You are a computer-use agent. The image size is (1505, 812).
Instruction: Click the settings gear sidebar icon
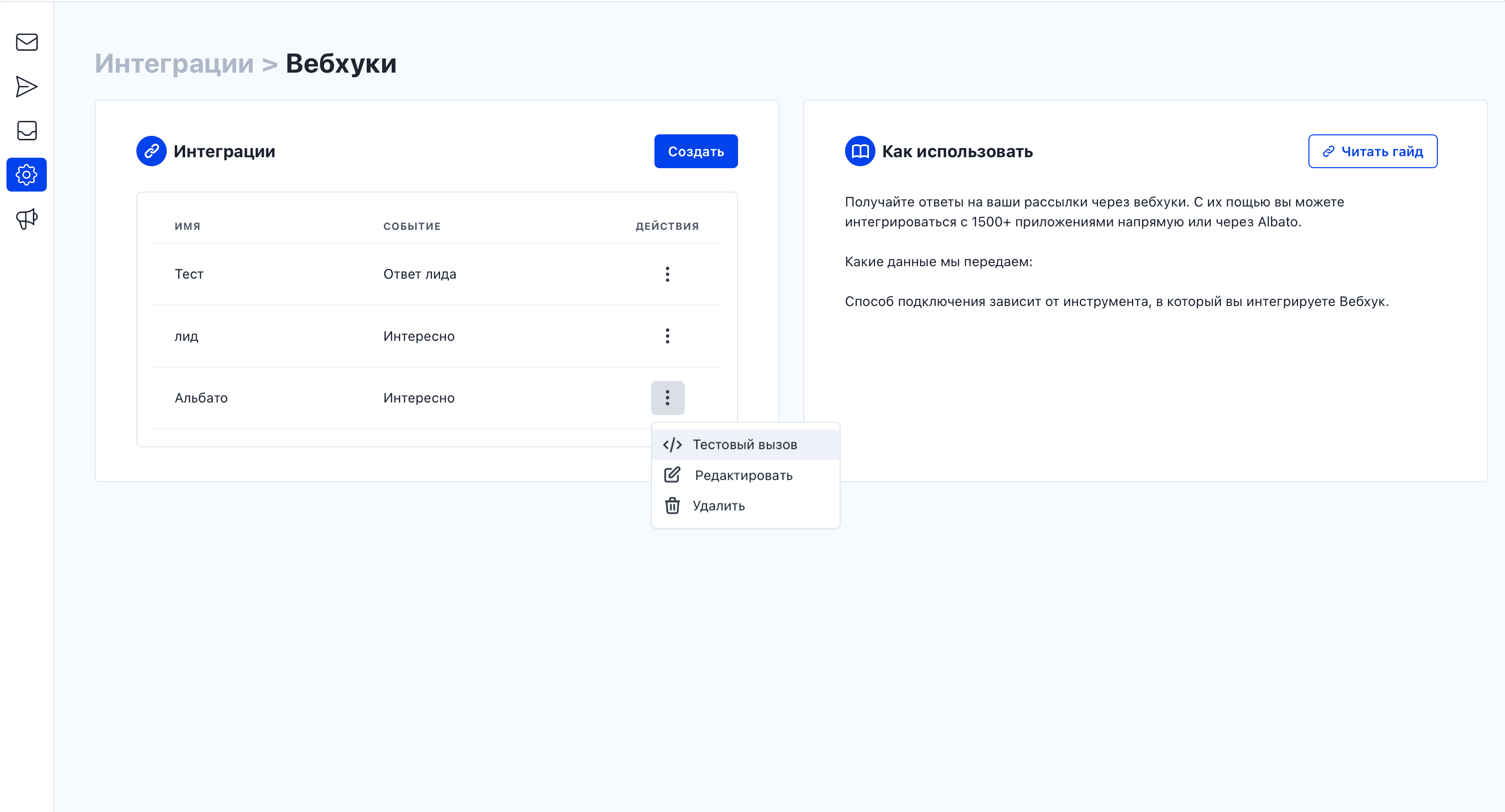27,175
